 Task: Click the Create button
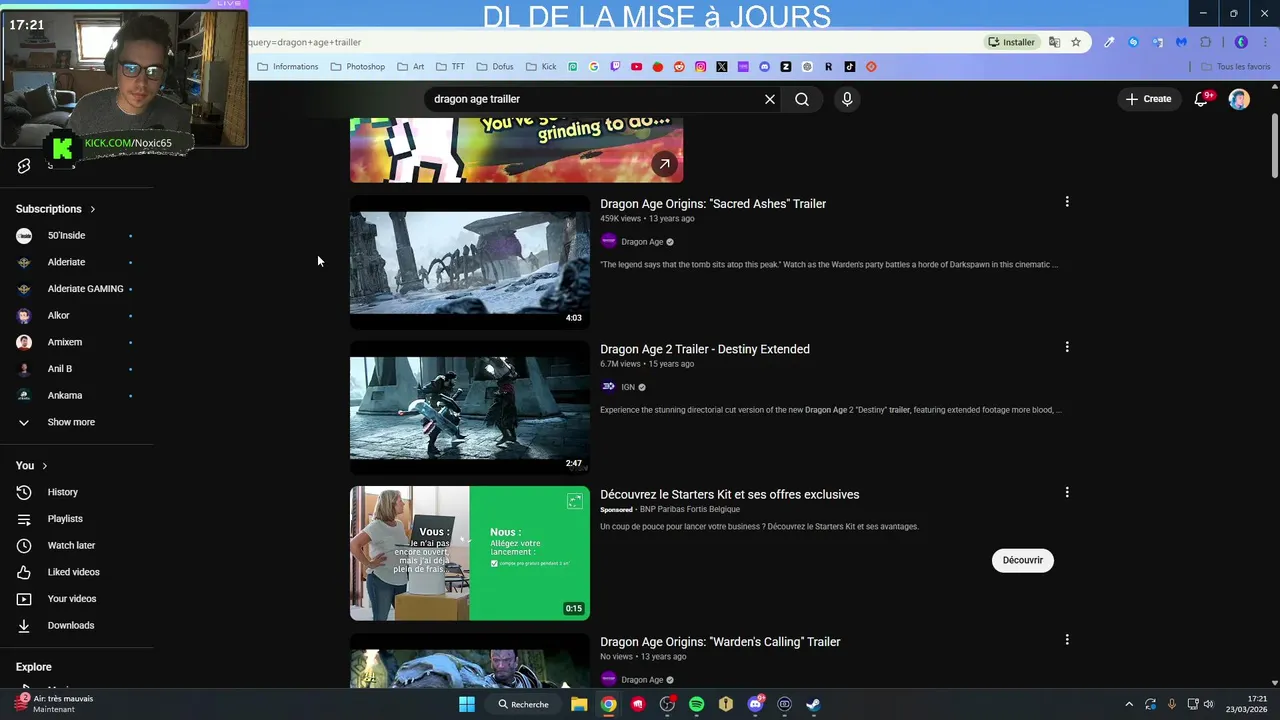1148,99
